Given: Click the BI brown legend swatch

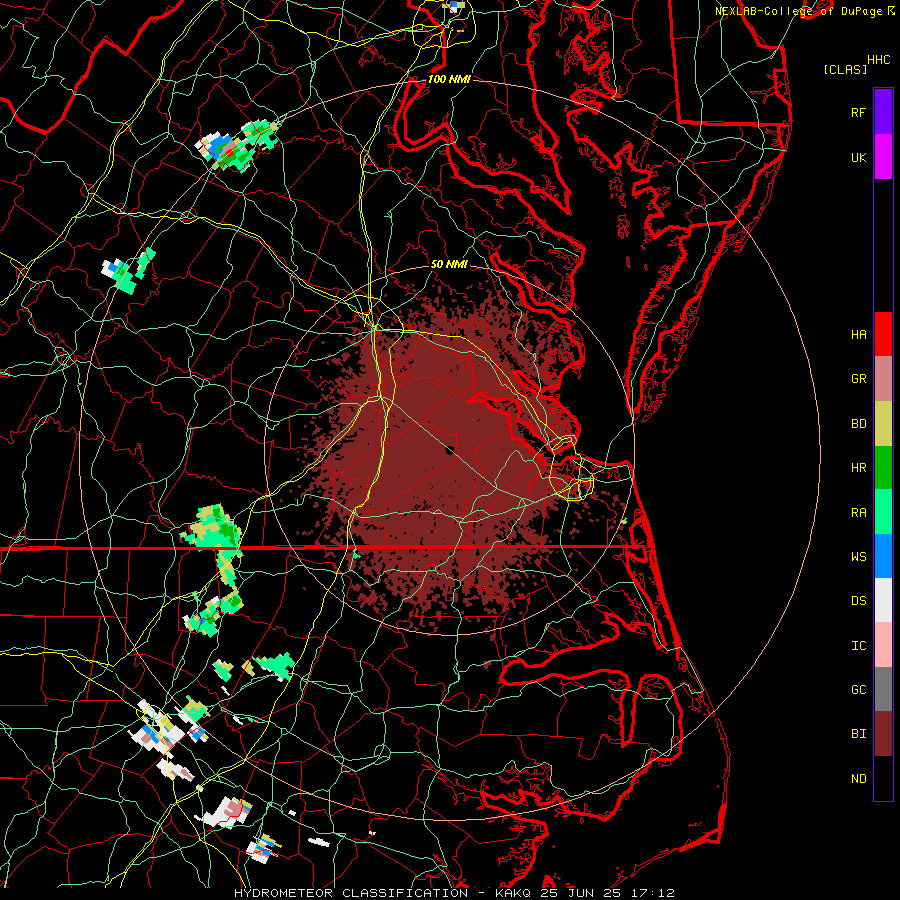Looking at the screenshot, I should click(883, 734).
